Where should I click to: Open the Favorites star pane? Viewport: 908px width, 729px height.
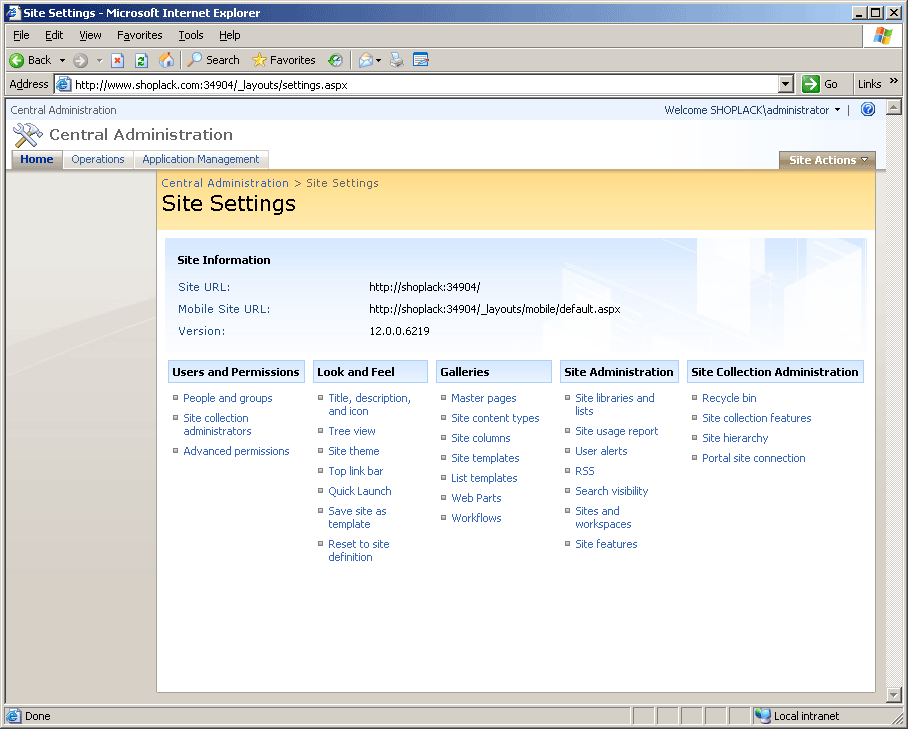tap(284, 60)
